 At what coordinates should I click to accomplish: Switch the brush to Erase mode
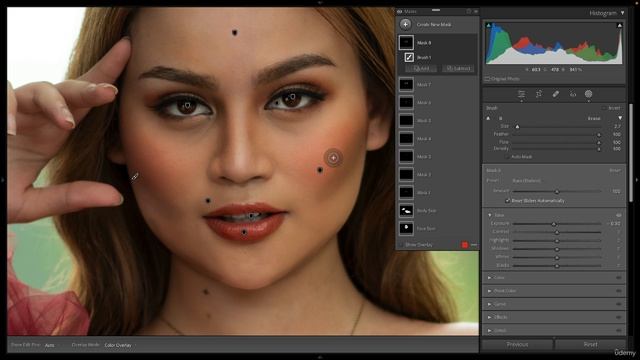tap(594, 118)
